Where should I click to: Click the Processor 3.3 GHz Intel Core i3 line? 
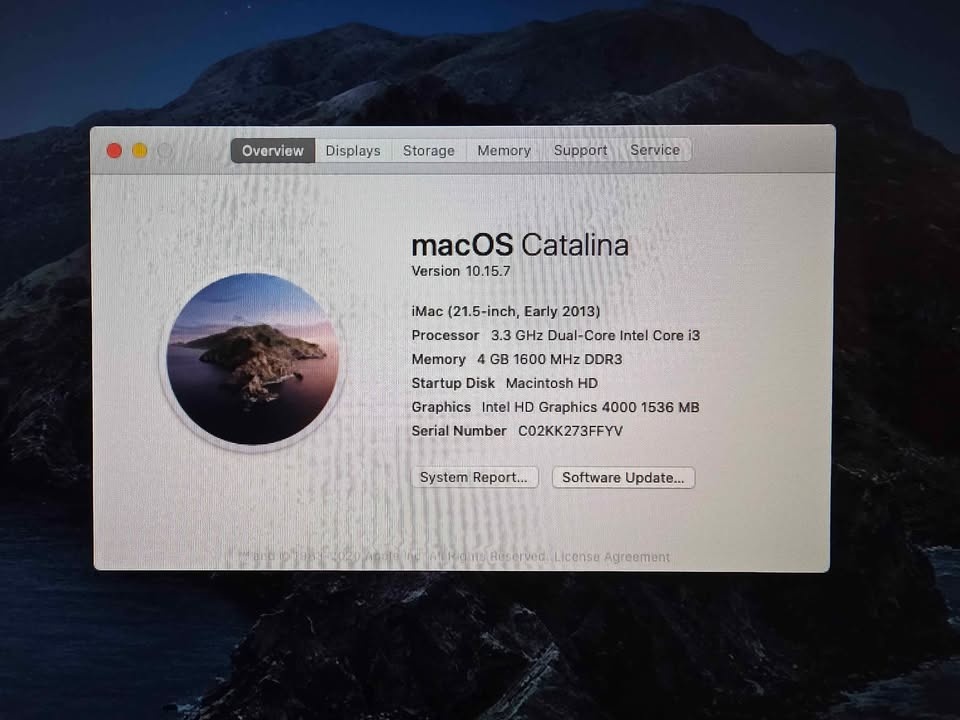[556, 335]
